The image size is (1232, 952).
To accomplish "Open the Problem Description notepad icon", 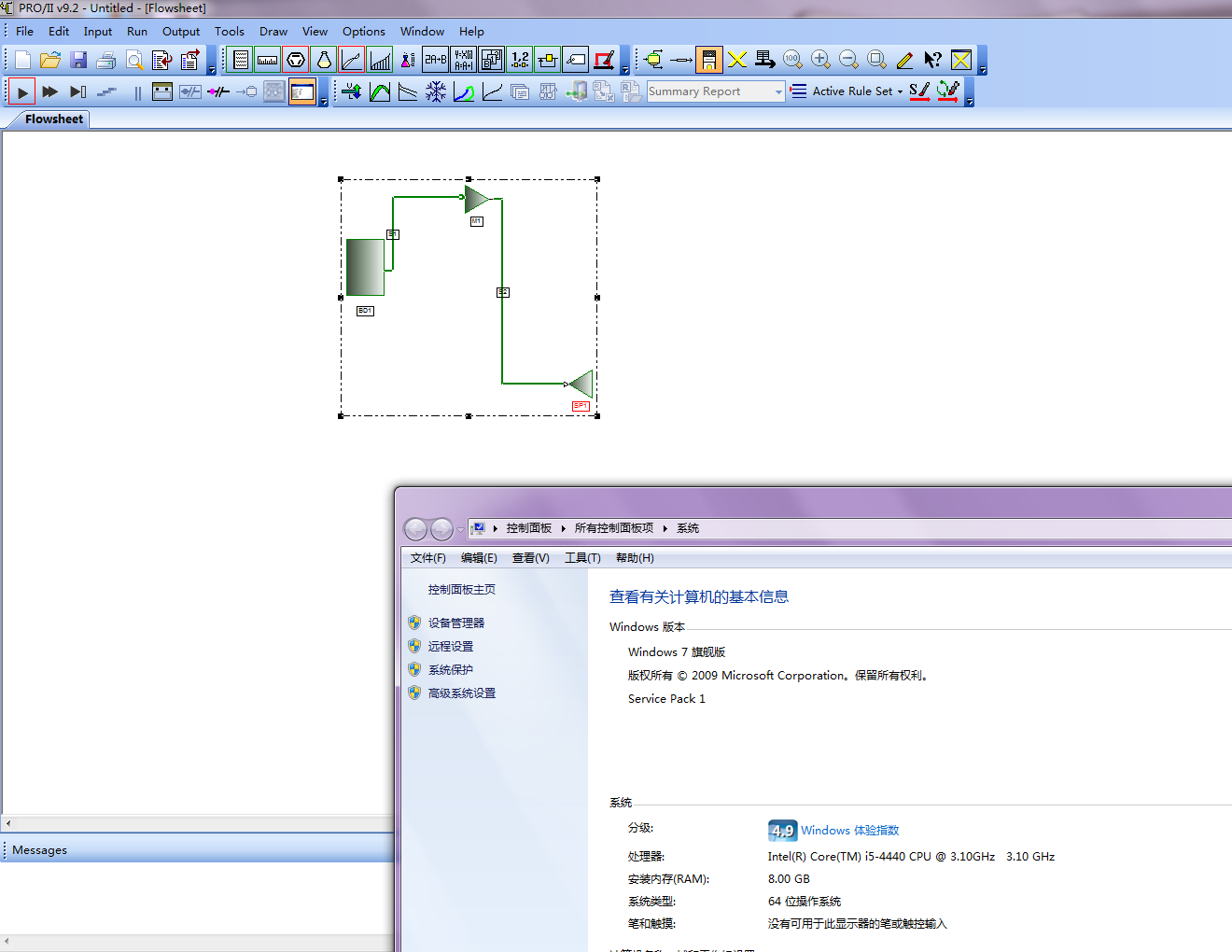I will click(241, 61).
